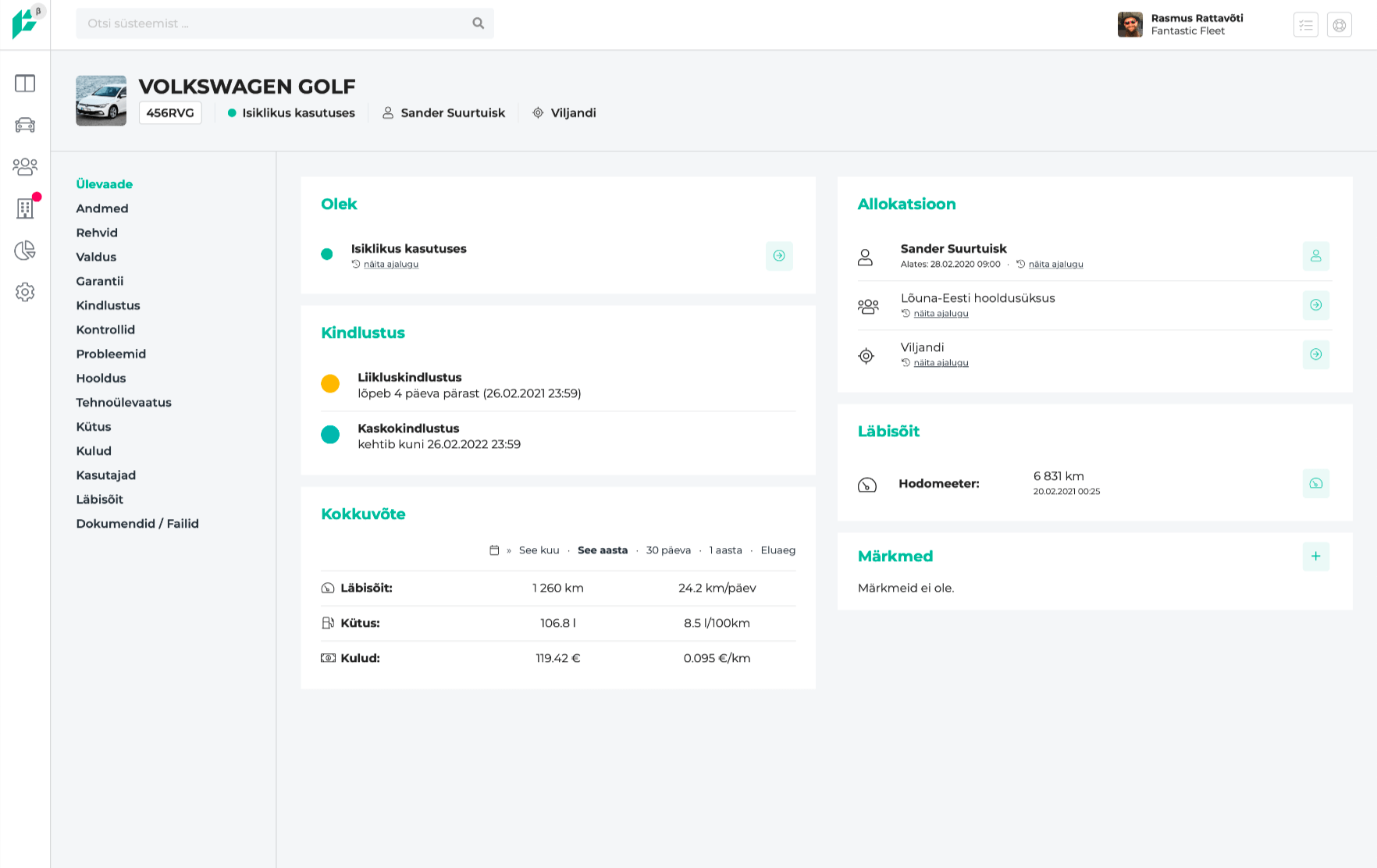
Task: Click the 456RVG license plate badge
Action: point(170,113)
